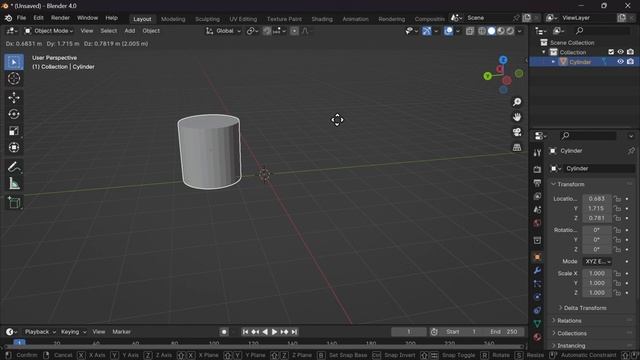Switch perspective/orthographic grid icon

(517, 147)
